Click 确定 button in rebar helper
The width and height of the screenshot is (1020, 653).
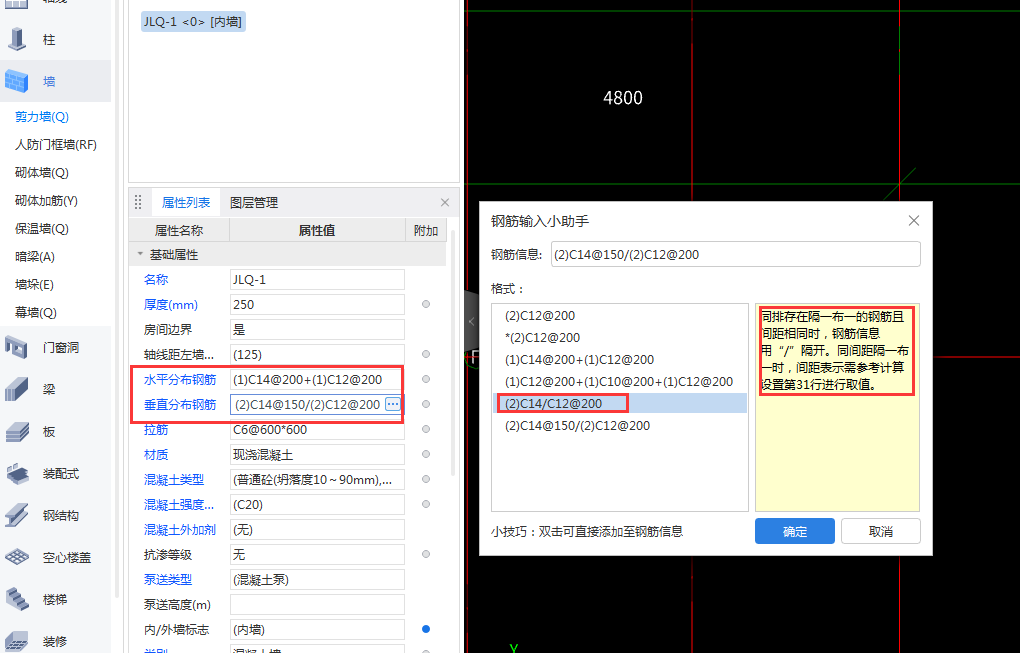coord(794,531)
